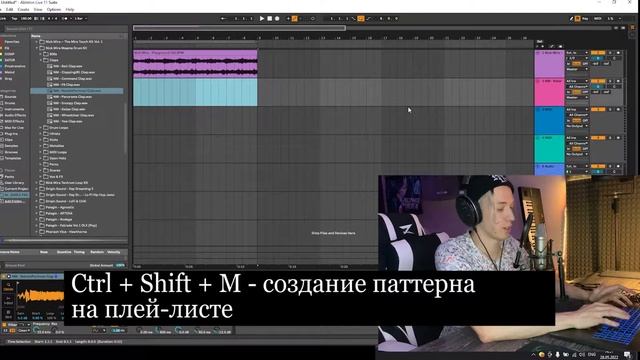Image resolution: width=640 pixels, height=360 pixels.
Task: Click the pink second track header
Action: (x=549, y=92)
